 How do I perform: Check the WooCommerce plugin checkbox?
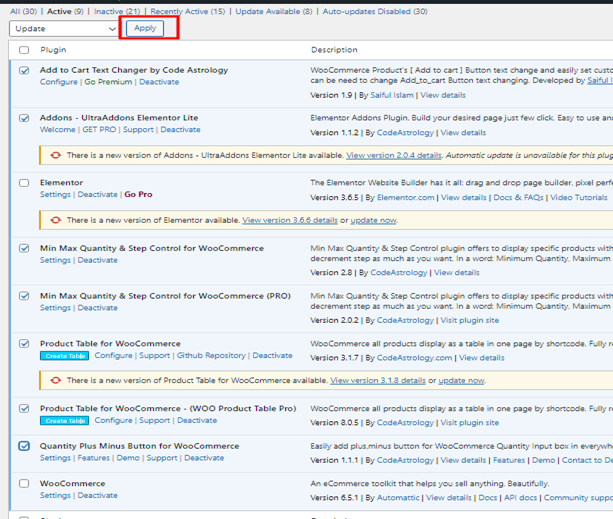coord(24,484)
